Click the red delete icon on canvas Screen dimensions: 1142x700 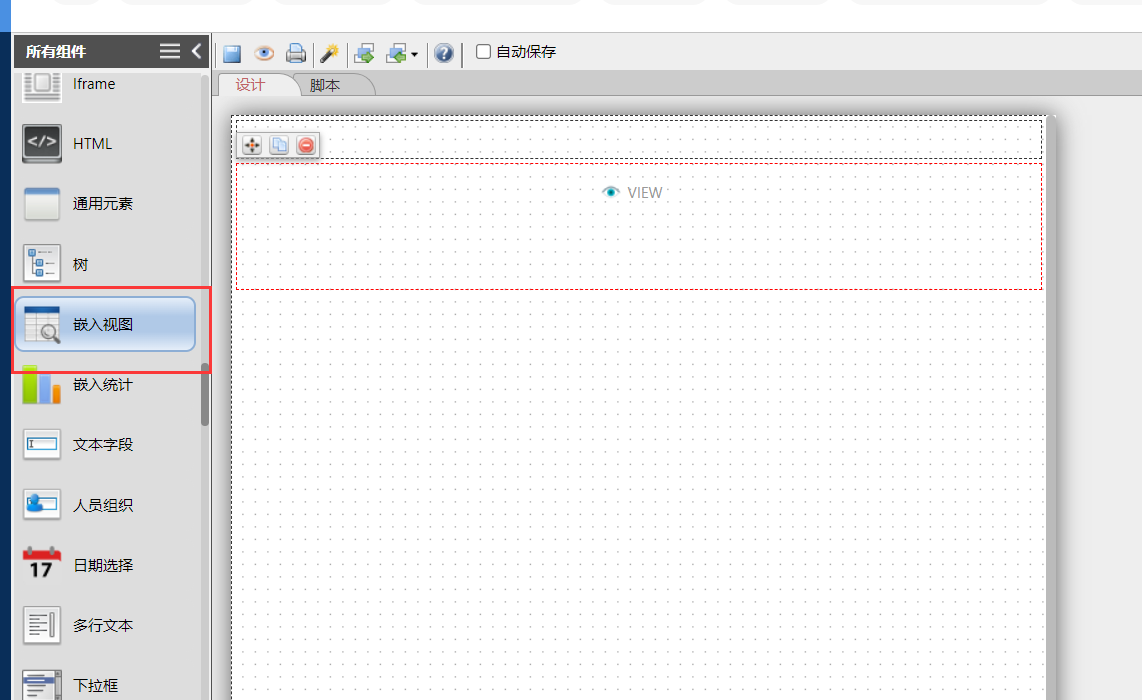[x=307, y=145]
